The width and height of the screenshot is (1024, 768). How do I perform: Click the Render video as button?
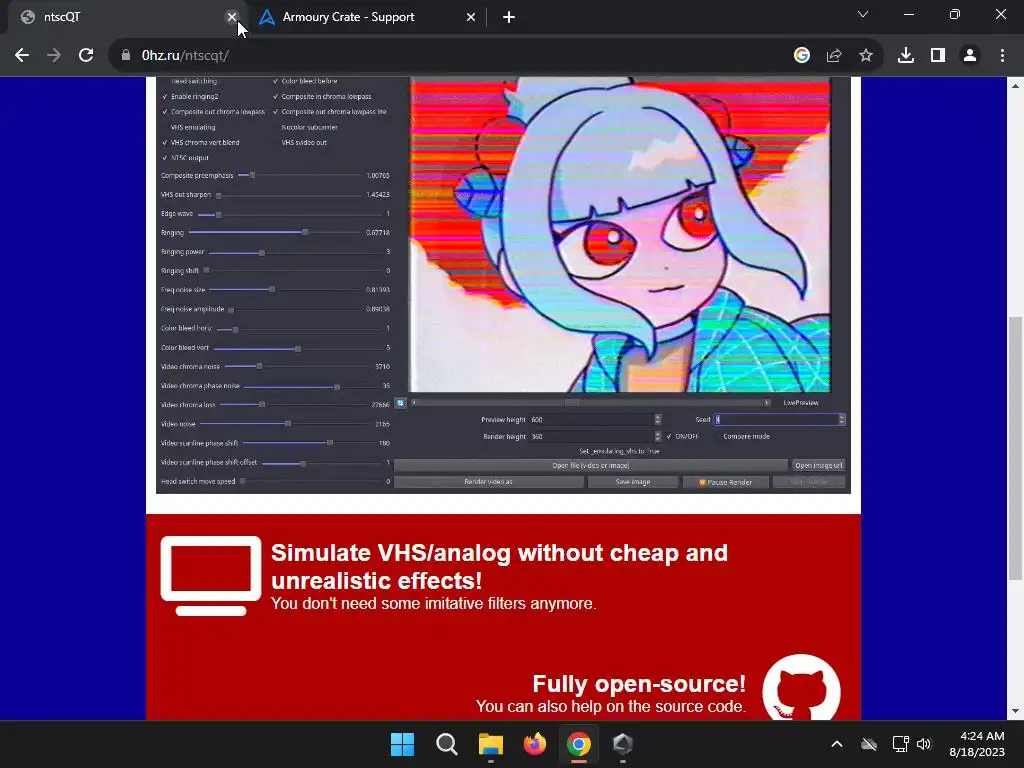coord(488,482)
